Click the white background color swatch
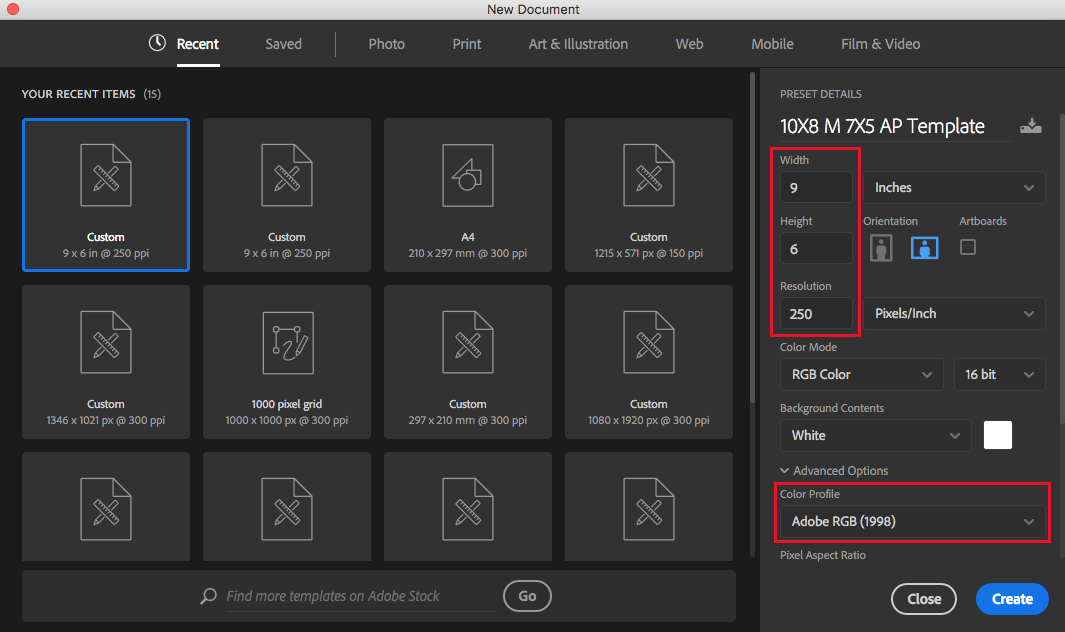Screen dimensions: 1065x632 [998, 435]
